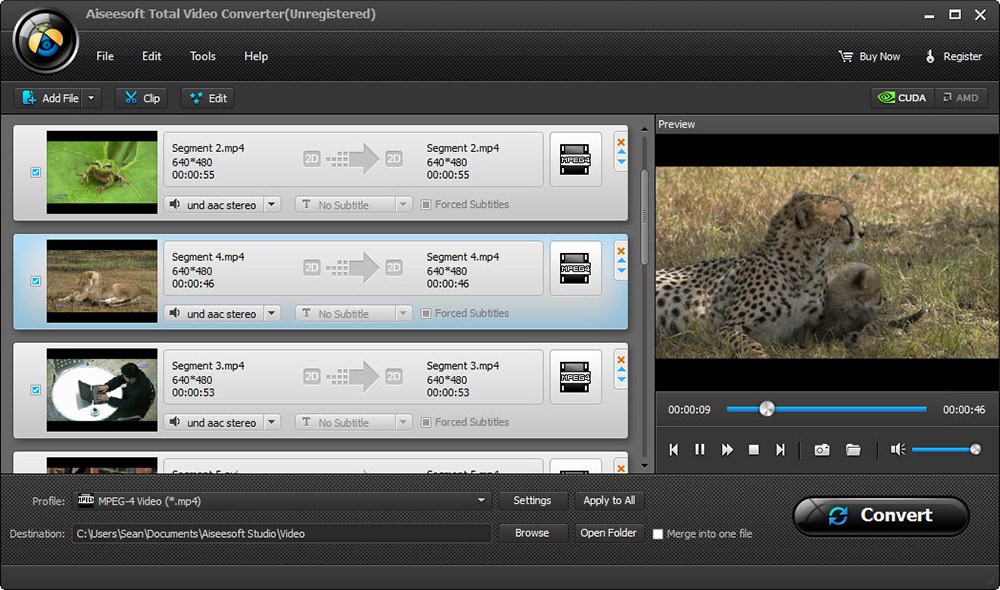Open audio track dropdown for Segment 4.mp4
The height and width of the screenshot is (590, 1000).
click(x=272, y=313)
